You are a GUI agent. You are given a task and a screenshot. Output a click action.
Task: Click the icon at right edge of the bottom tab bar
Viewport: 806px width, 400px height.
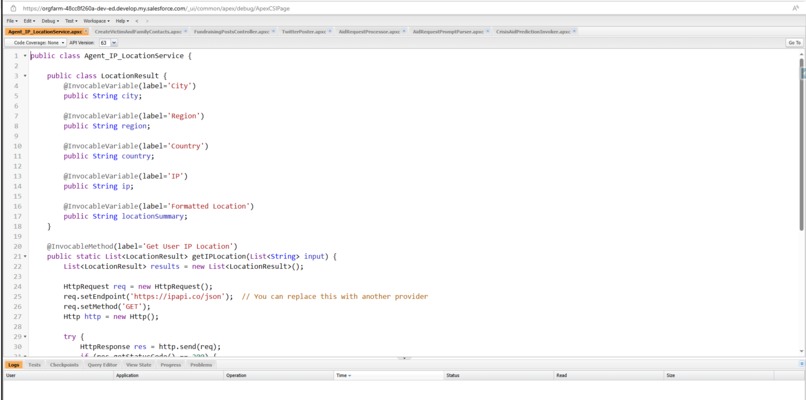pos(801,364)
